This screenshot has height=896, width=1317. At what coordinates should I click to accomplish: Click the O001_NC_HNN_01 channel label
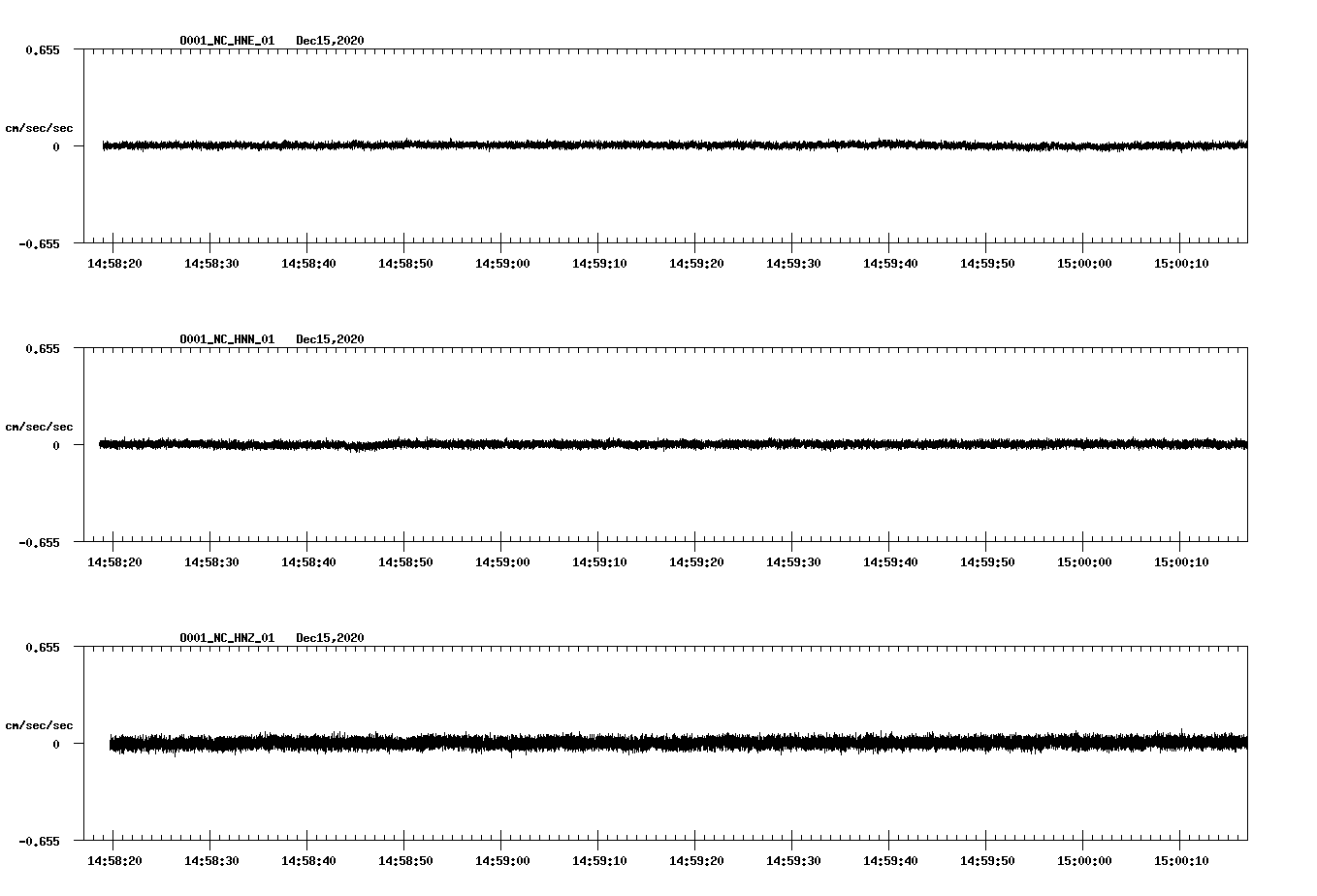coord(226,339)
